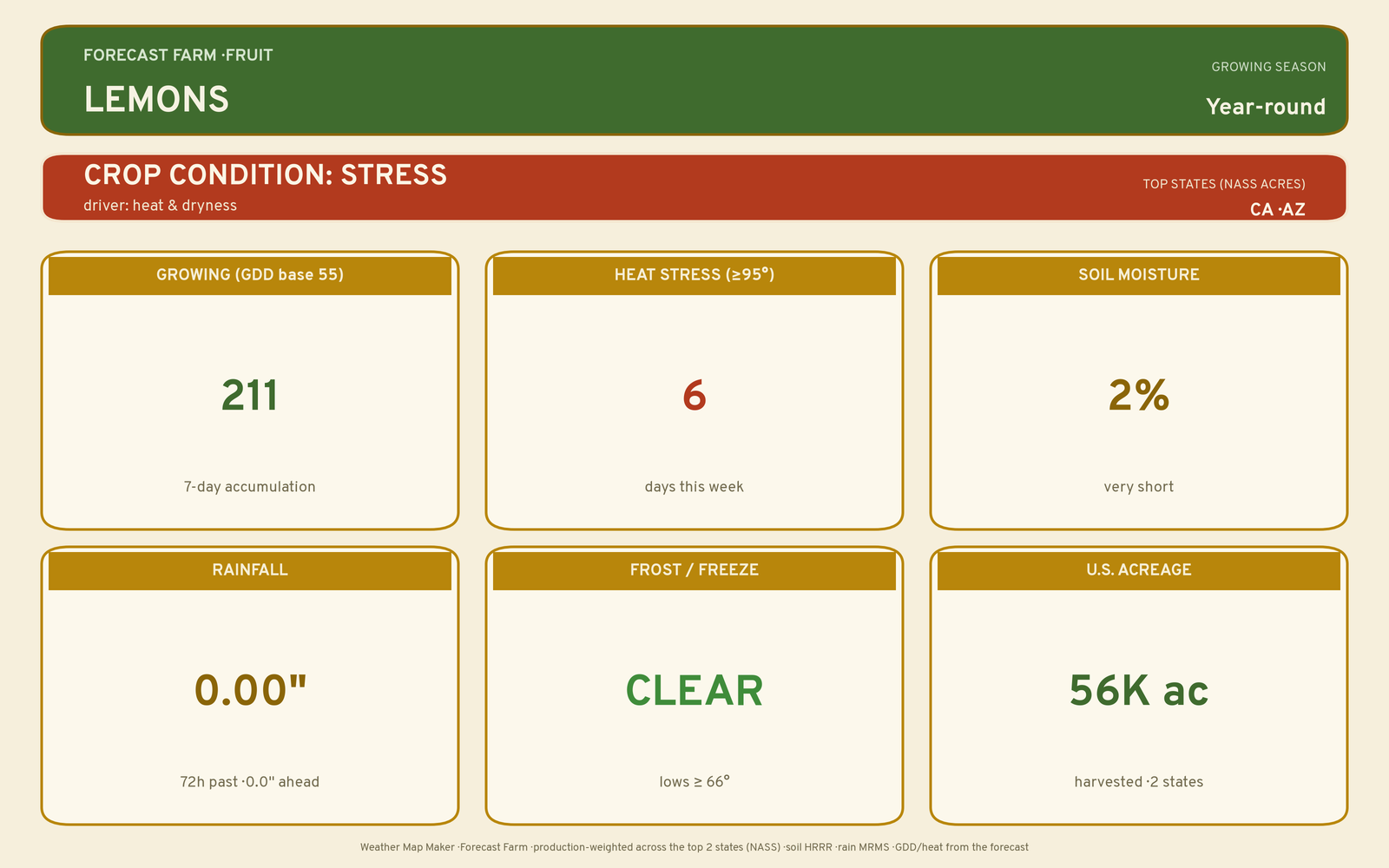This screenshot has width=1389, height=868.
Task: Click the 211 growing degree days value
Action: (x=250, y=396)
